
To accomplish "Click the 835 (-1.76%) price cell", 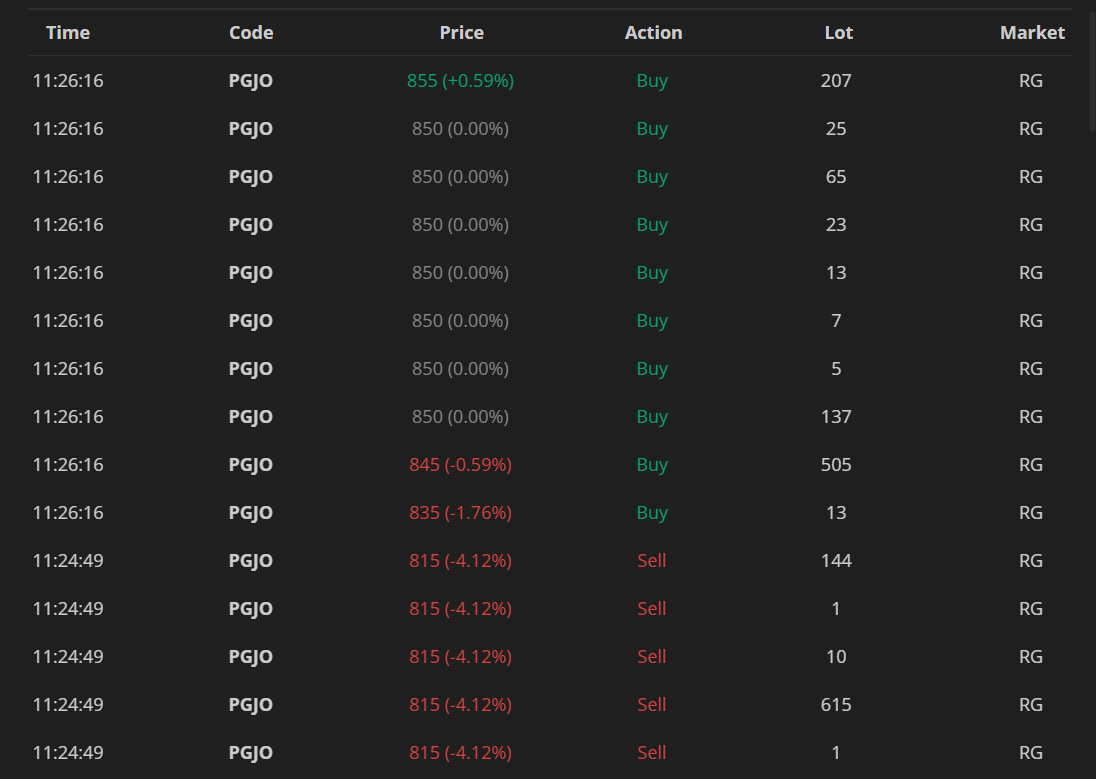I will (x=460, y=513).
